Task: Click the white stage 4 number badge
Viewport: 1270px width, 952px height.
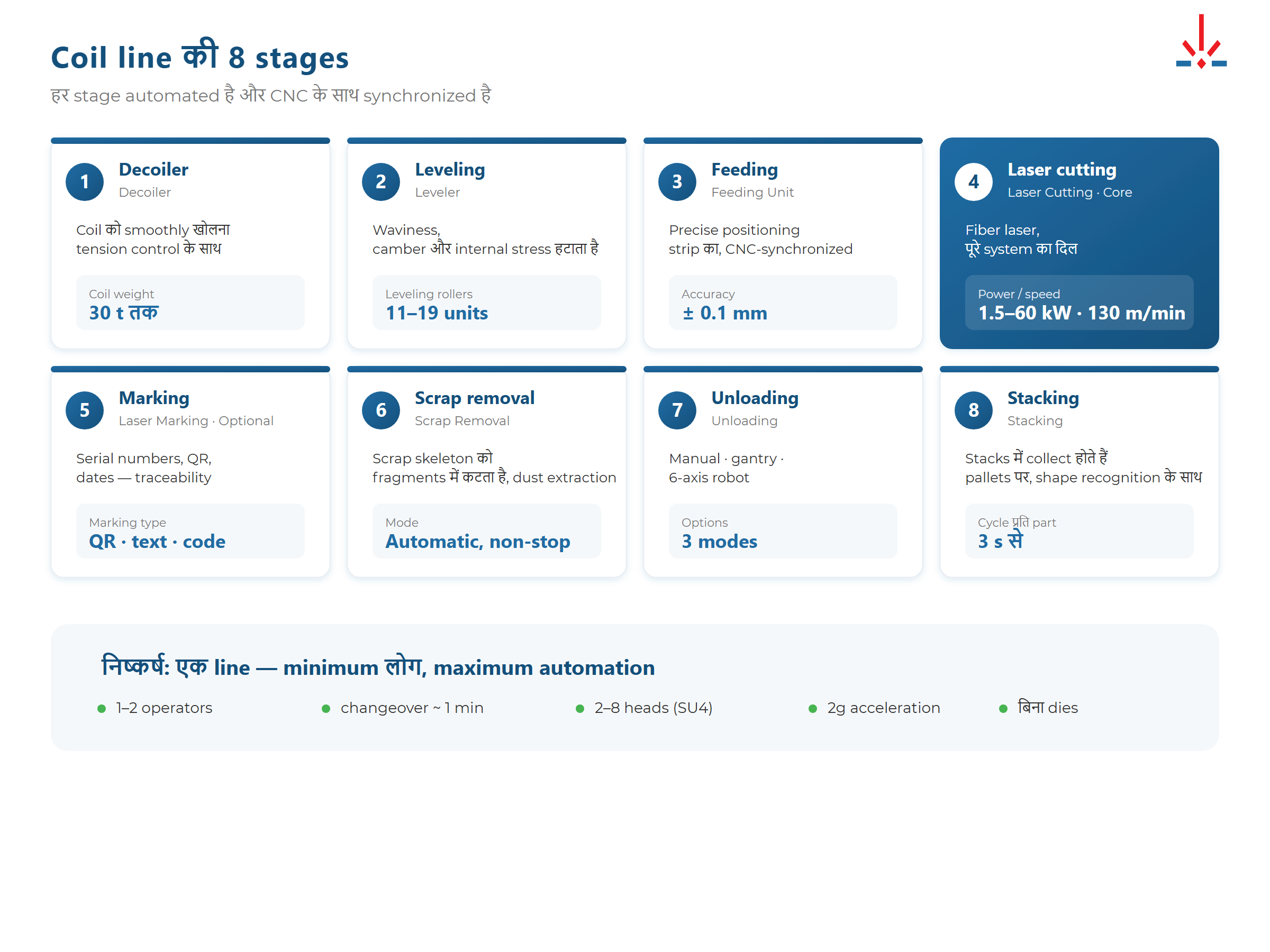Action: [x=973, y=182]
